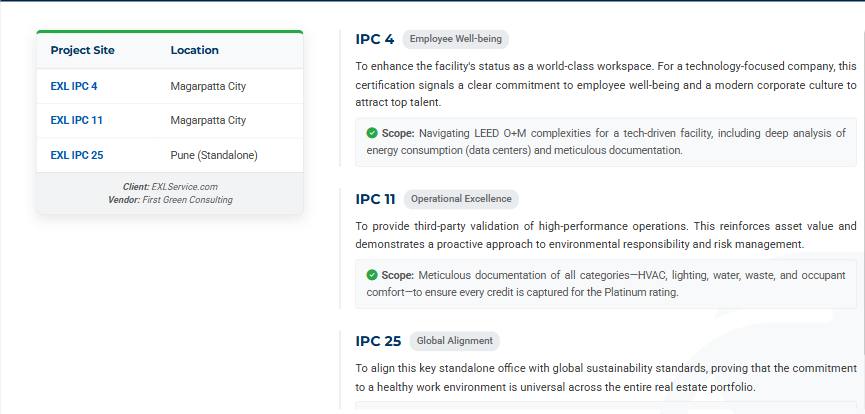The width and height of the screenshot is (865, 414).
Task: Click the IPC 4 section heading
Action: (x=375, y=39)
